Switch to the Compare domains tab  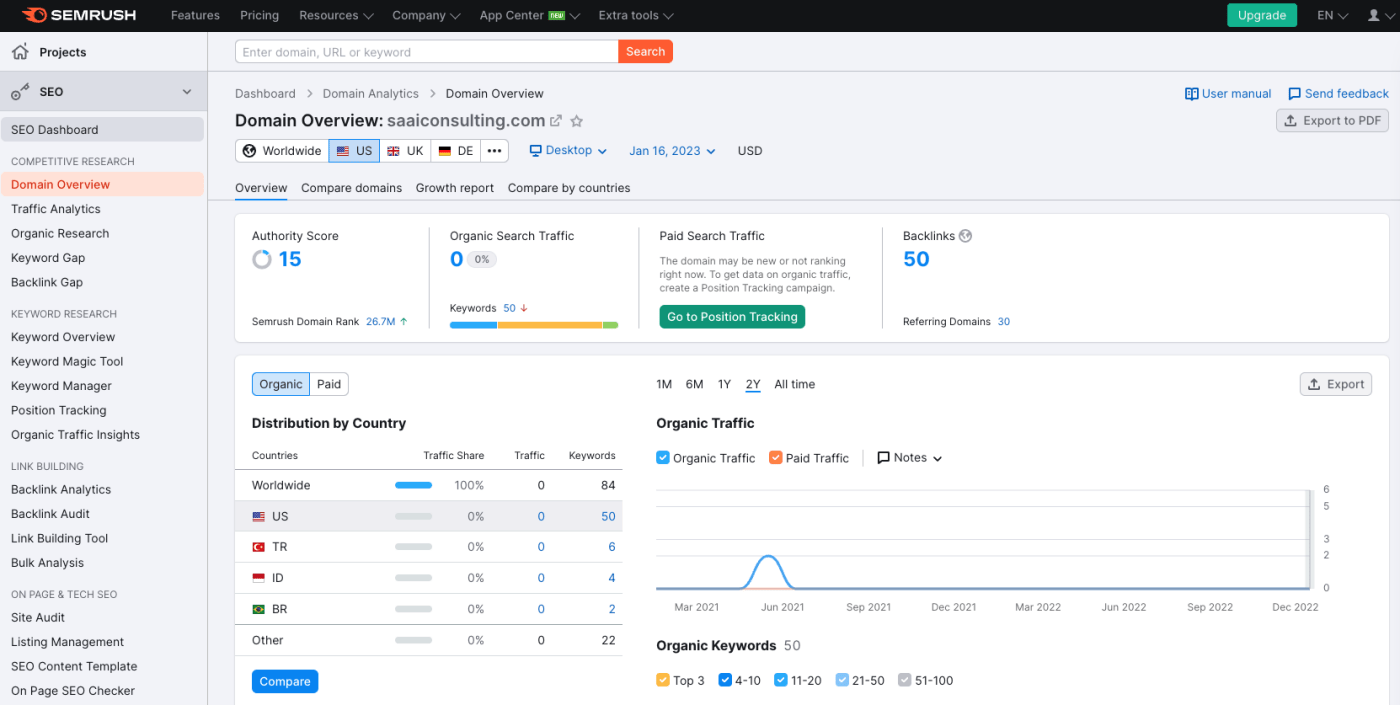tap(352, 188)
